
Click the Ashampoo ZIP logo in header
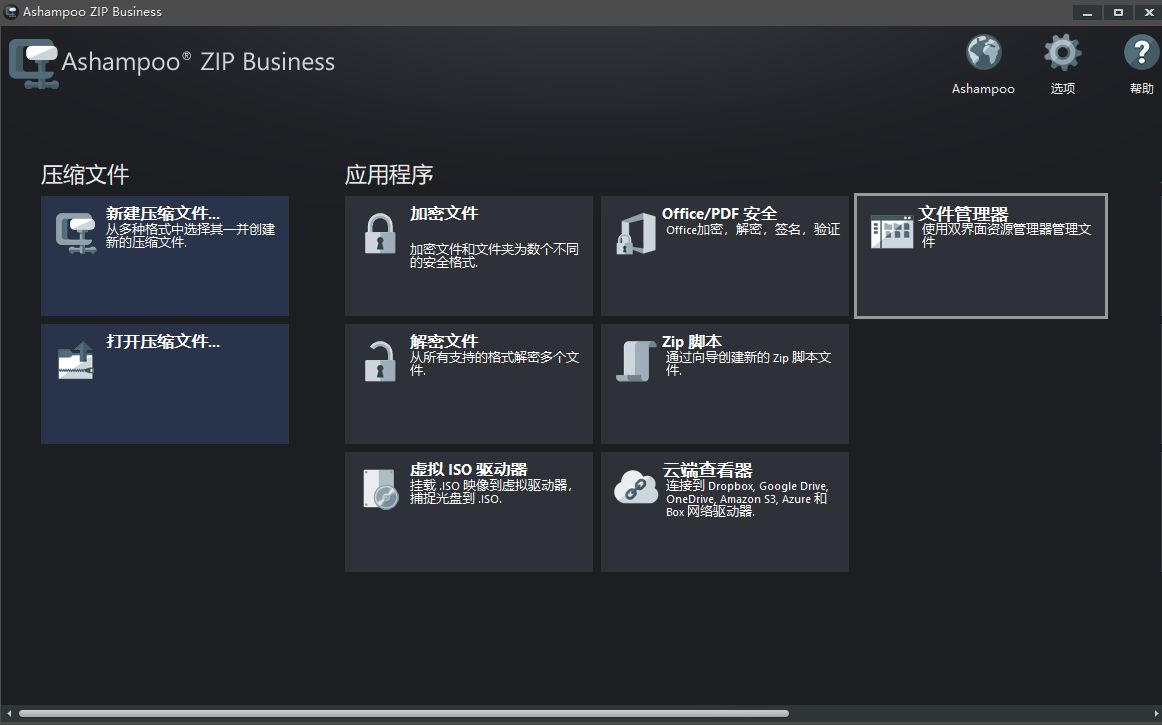point(33,64)
